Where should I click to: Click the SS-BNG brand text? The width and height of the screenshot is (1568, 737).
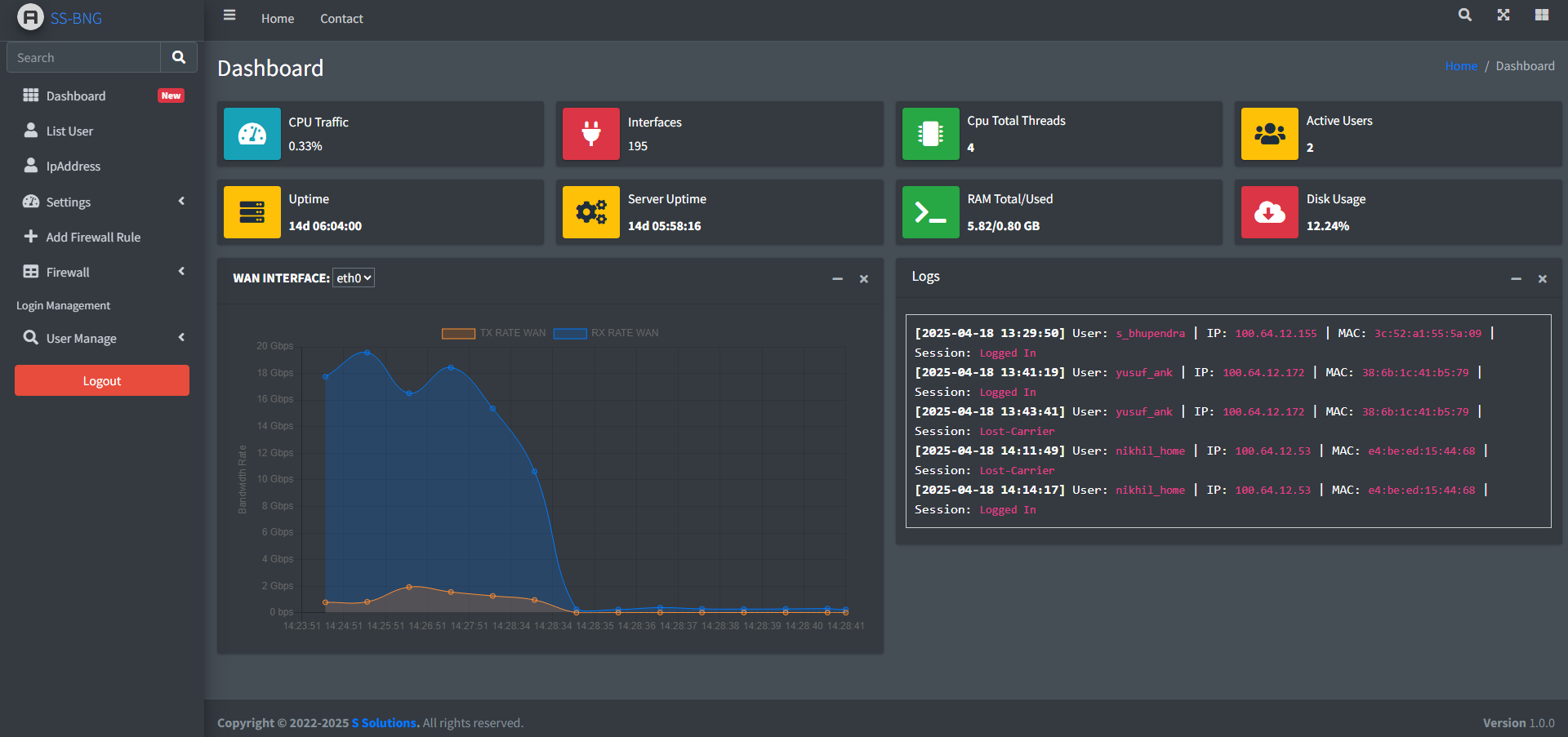[x=76, y=18]
